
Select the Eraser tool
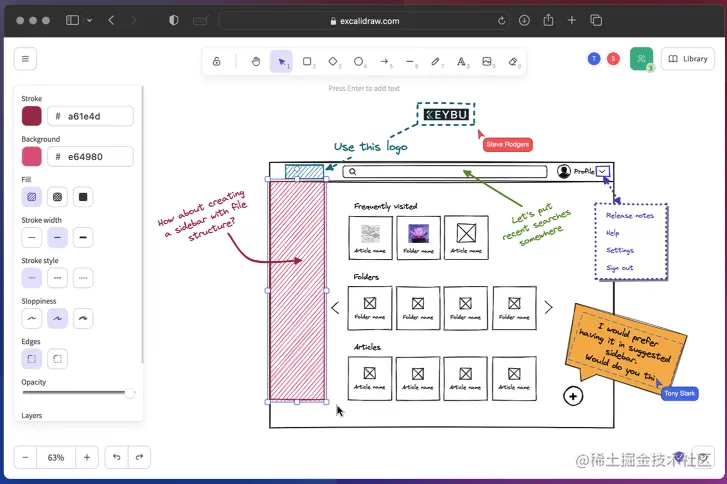coord(513,62)
